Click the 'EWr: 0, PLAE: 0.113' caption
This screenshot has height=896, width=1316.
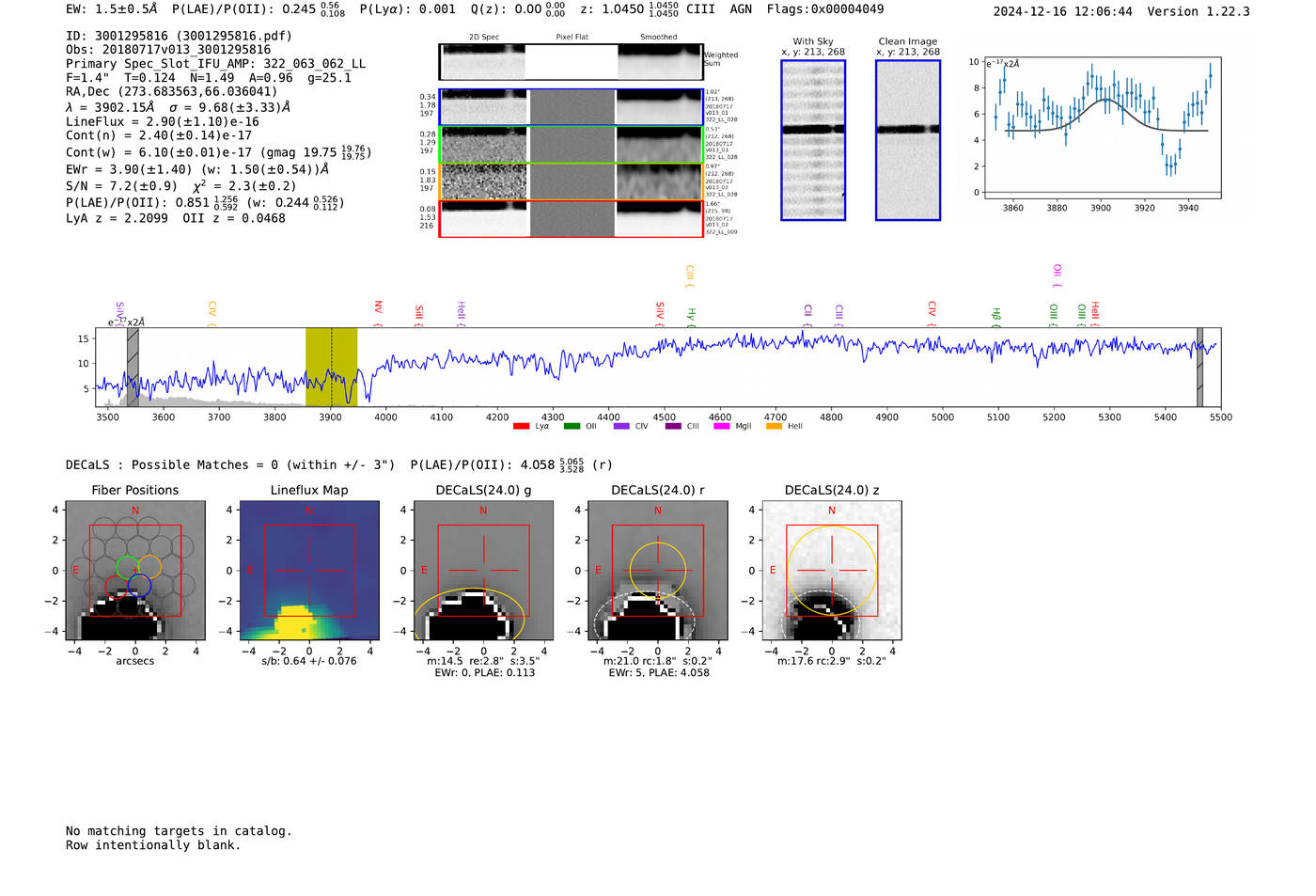click(x=484, y=673)
